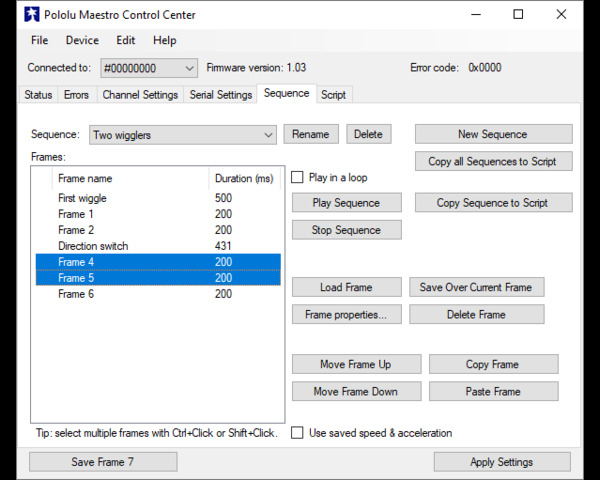Expand the Connected to device dropdown
This screenshot has width=600, height=480.
[149, 68]
